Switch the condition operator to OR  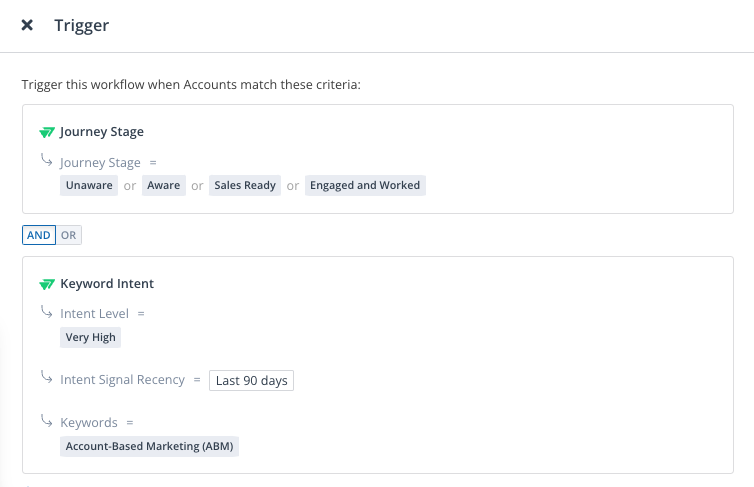68,235
